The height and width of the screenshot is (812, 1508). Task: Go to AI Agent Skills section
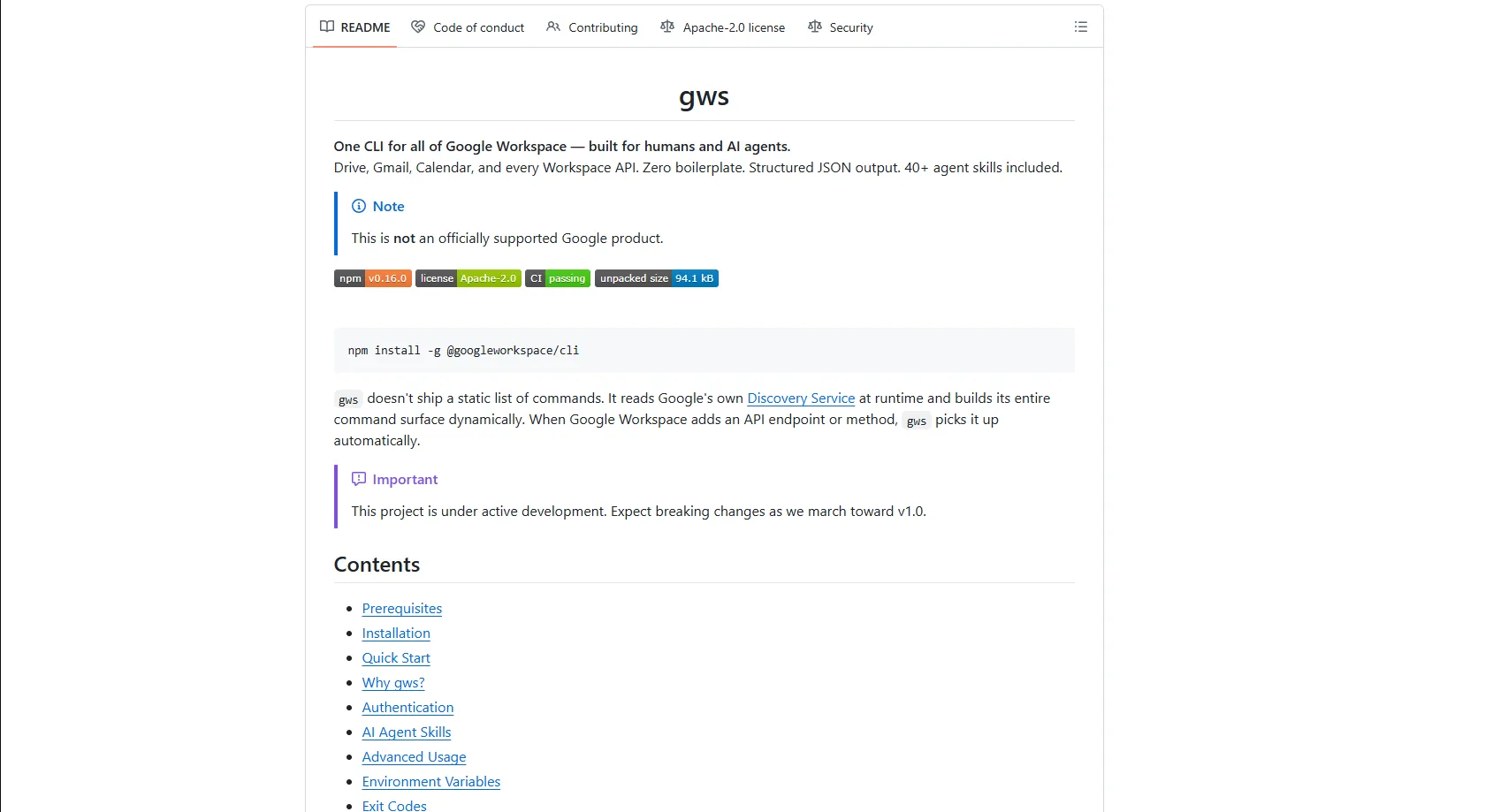(407, 732)
